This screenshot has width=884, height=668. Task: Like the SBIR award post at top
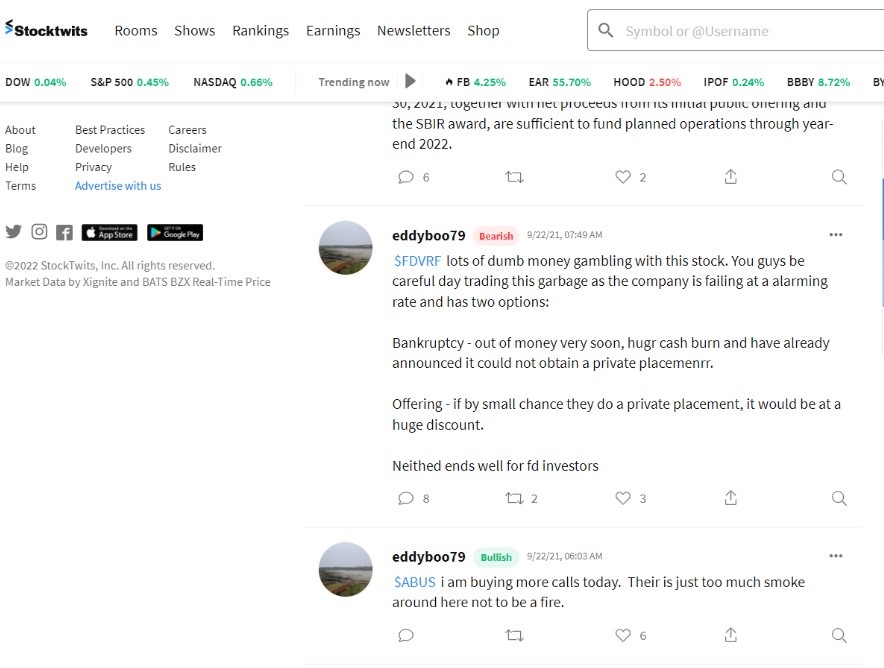click(x=623, y=177)
